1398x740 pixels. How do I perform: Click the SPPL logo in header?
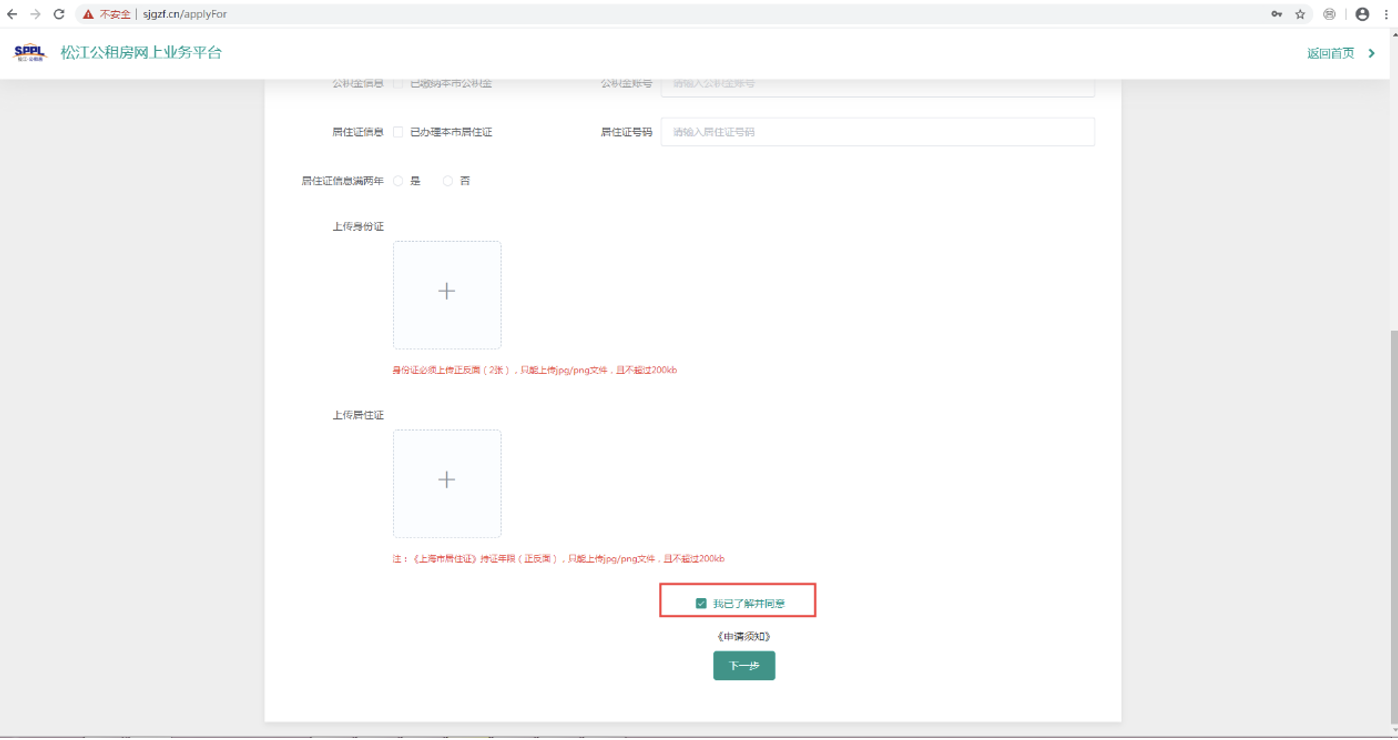pos(30,53)
